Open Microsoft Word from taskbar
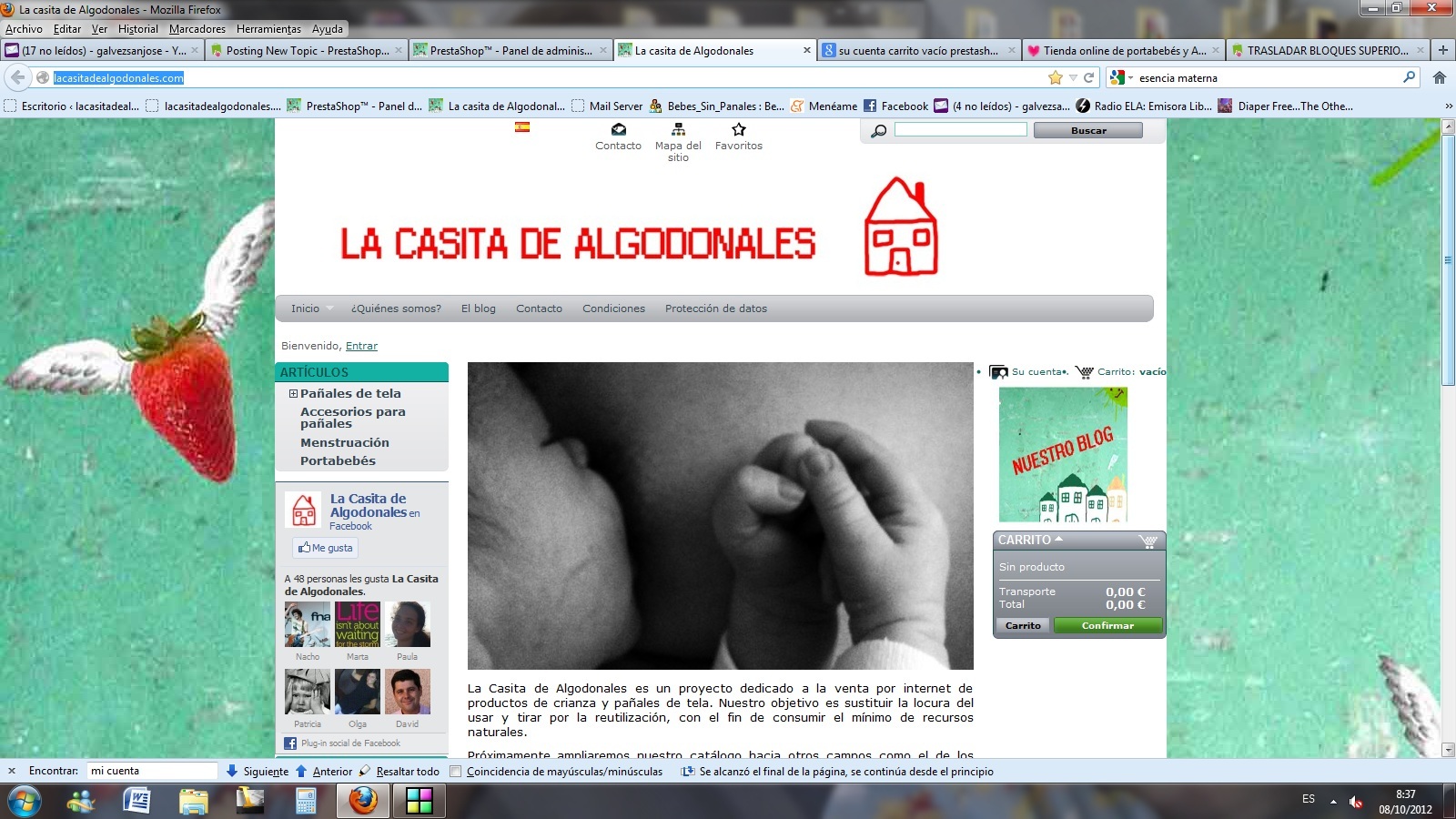The width and height of the screenshot is (1456, 819). pos(136,802)
